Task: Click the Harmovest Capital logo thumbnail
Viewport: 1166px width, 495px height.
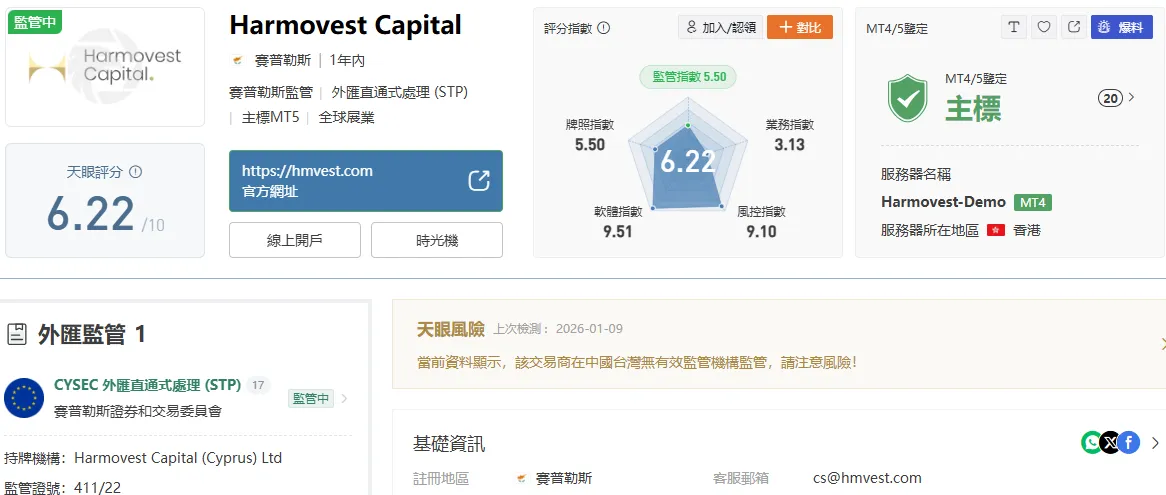Action: tap(105, 67)
